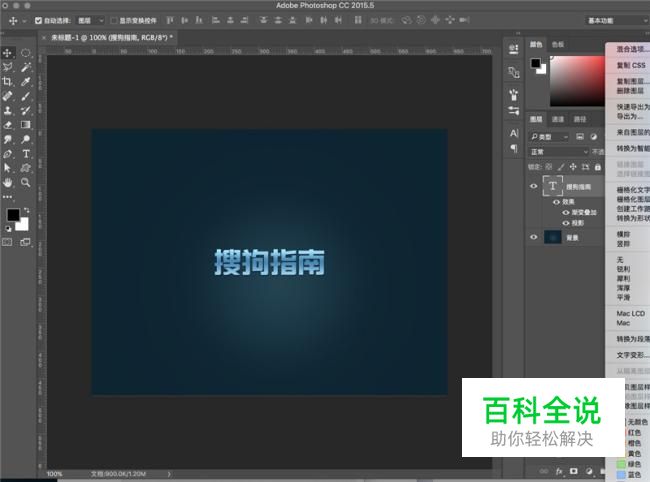Enable the 显示变换控件 checkbox
The width and height of the screenshot is (650, 482).
(114, 20)
